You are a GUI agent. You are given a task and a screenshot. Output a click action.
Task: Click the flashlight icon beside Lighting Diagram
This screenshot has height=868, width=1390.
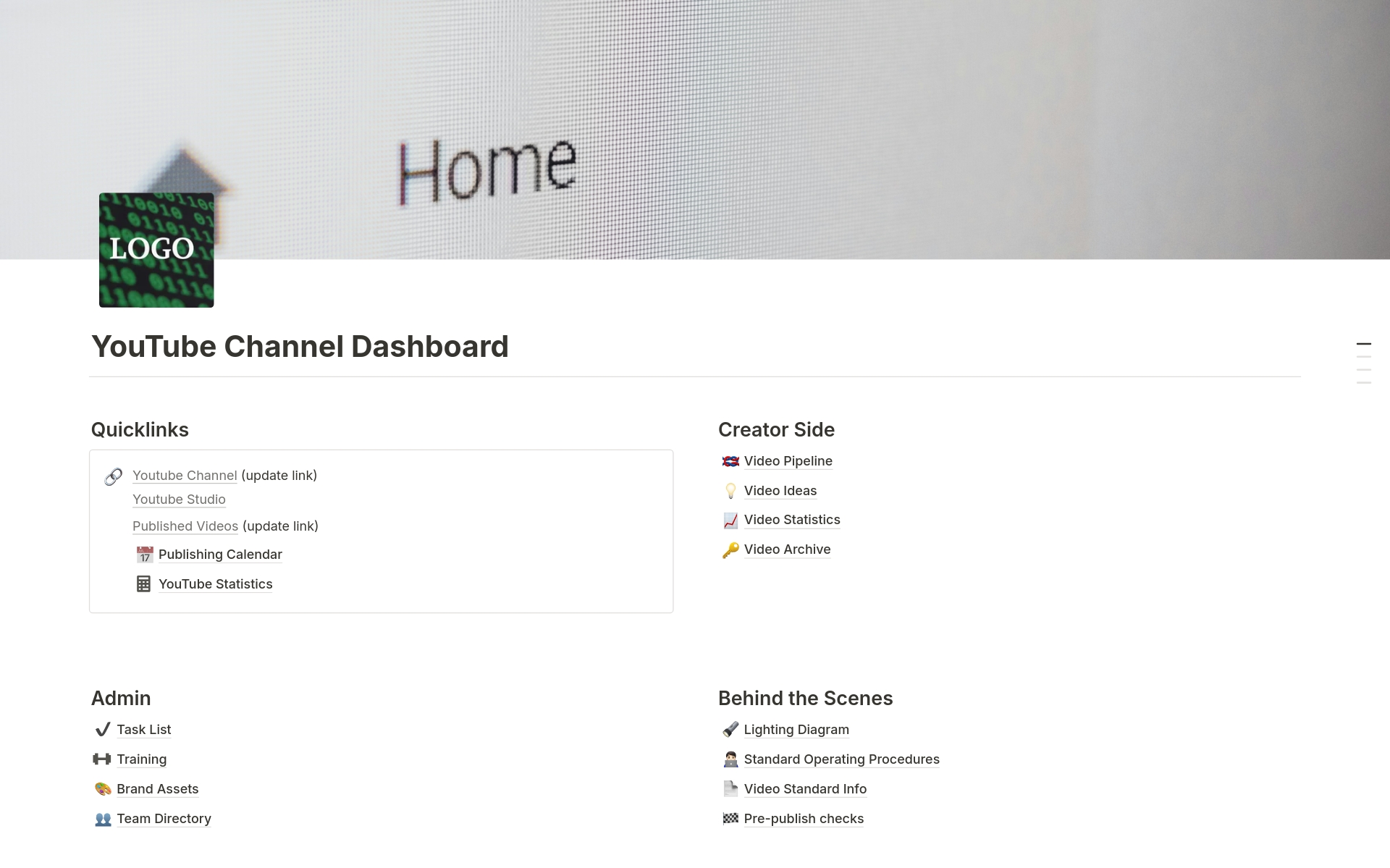(x=730, y=730)
